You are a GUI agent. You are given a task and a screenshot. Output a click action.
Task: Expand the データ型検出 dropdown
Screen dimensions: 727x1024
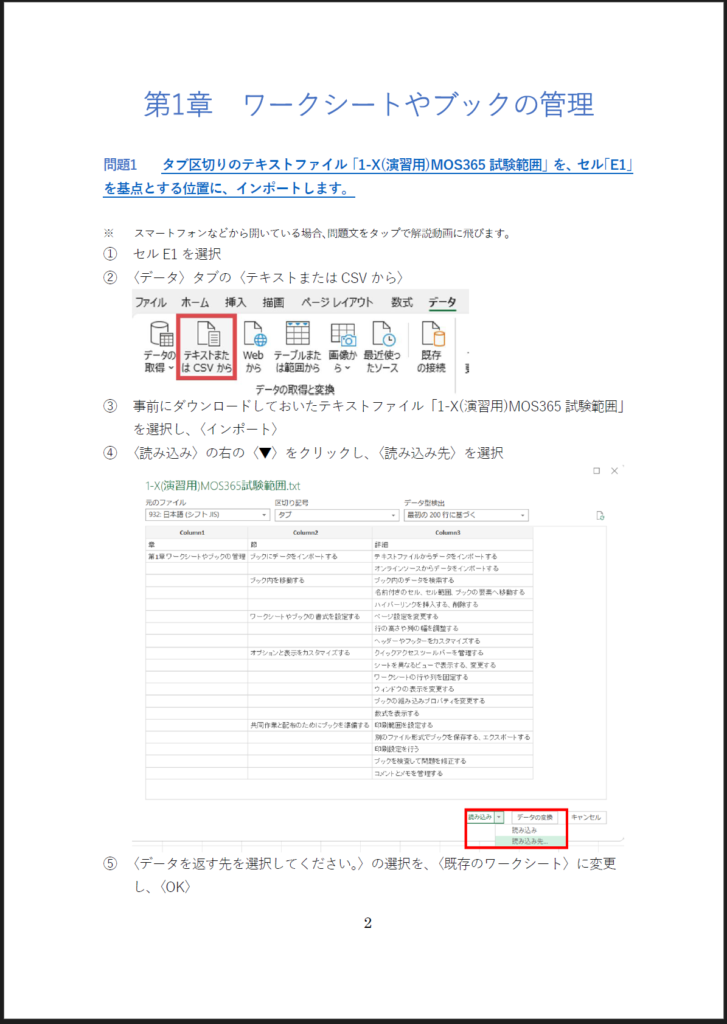click(522, 516)
